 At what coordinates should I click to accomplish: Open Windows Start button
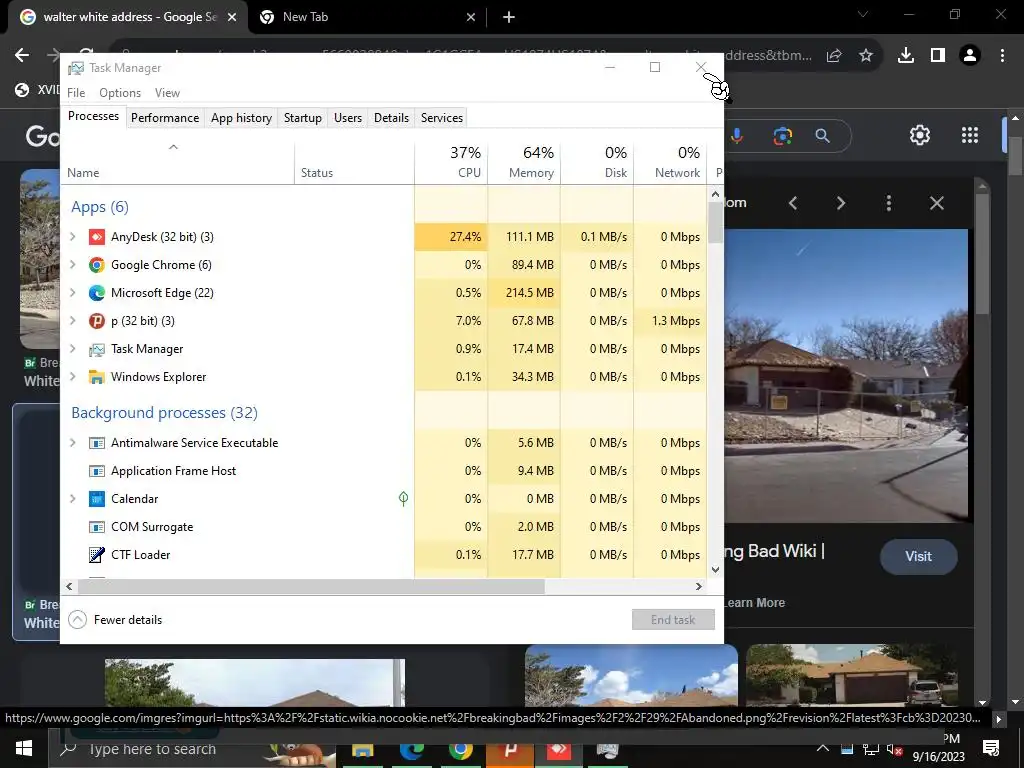pyautogui.click(x=24, y=748)
